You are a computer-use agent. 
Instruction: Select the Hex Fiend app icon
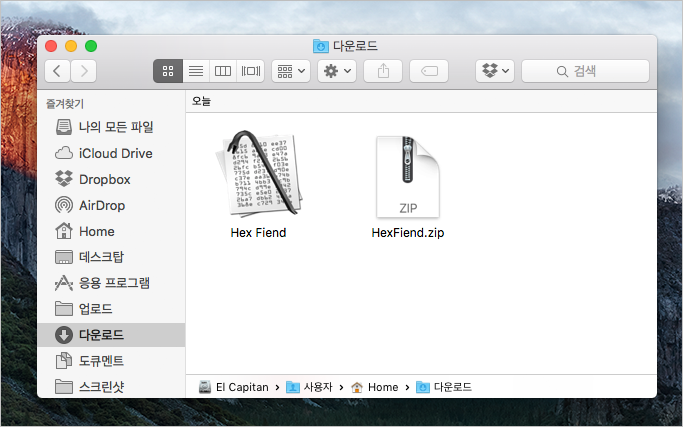(x=259, y=173)
